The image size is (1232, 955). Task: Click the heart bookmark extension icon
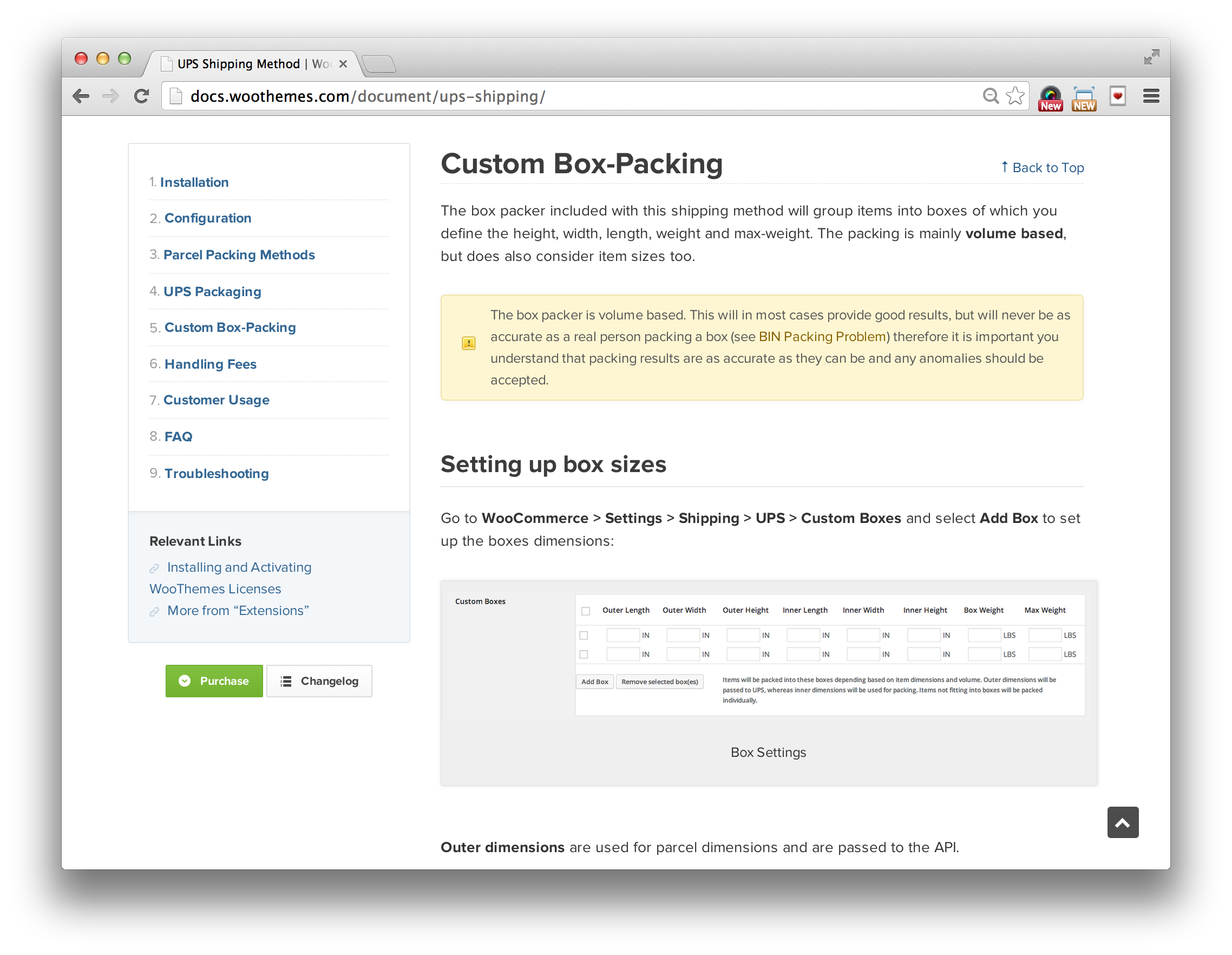(x=1117, y=96)
